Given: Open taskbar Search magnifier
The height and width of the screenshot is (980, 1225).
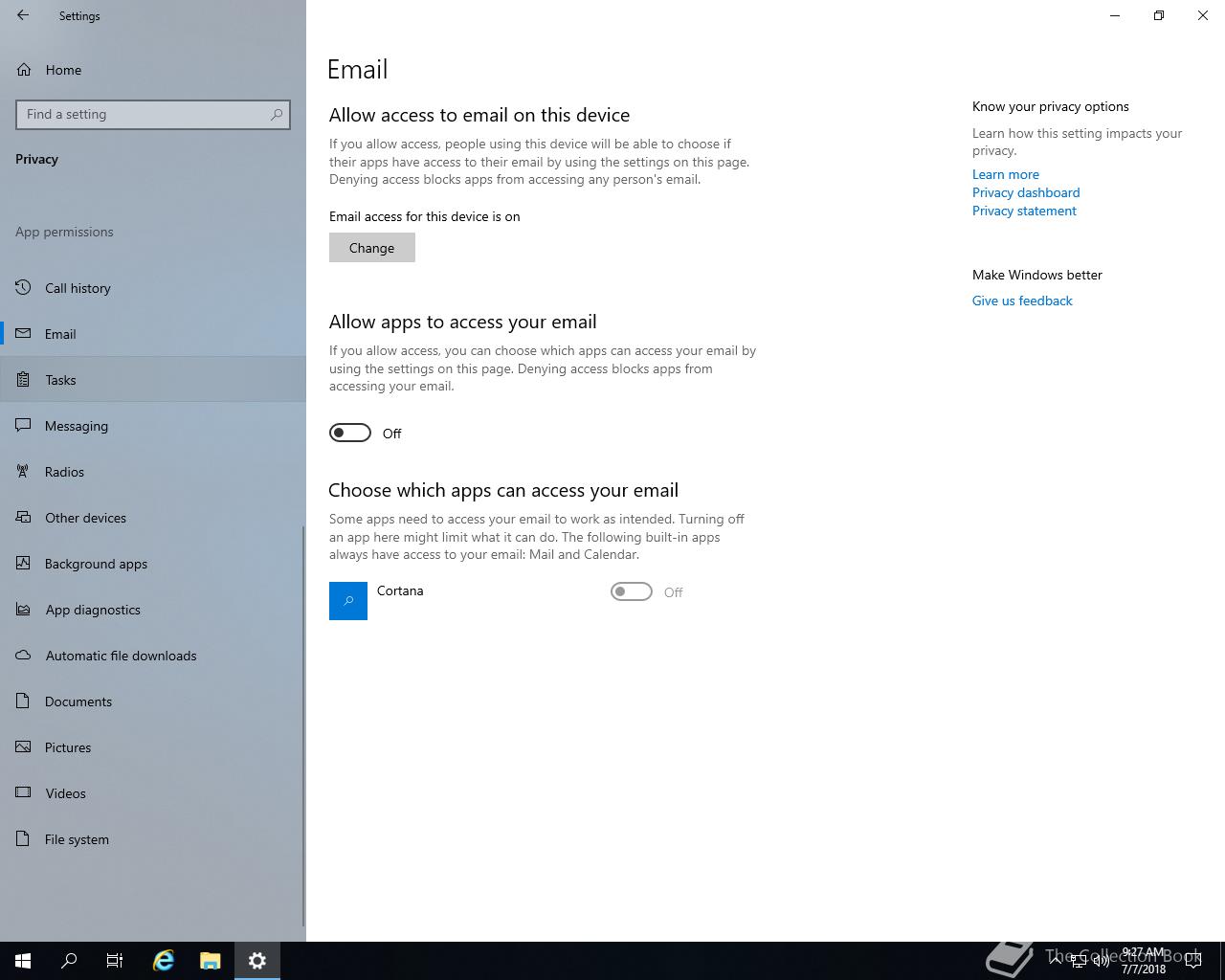Looking at the screenshot, I should [69, 961].
